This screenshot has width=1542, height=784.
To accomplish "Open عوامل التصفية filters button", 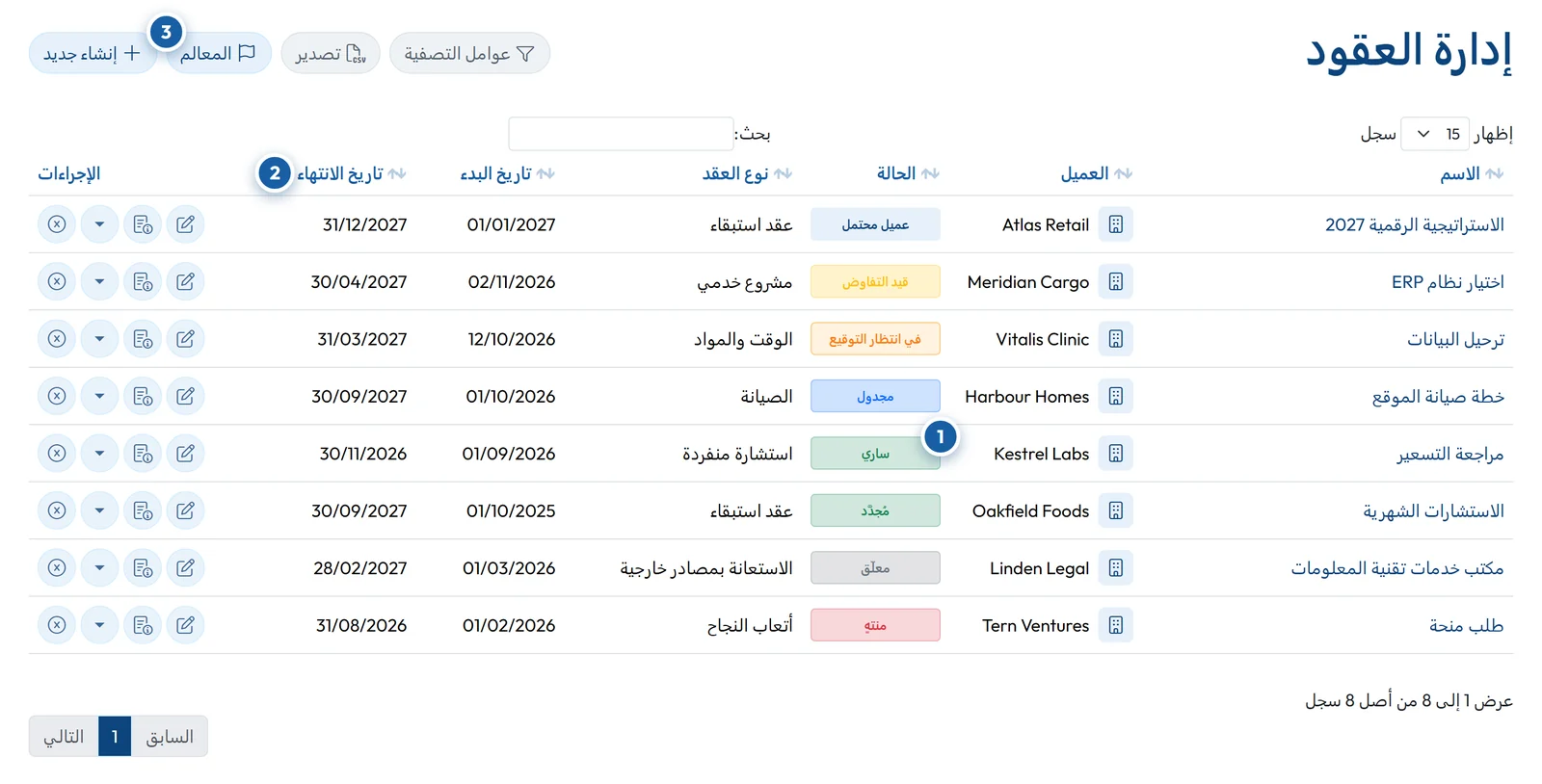I will [x=469, y=53].
